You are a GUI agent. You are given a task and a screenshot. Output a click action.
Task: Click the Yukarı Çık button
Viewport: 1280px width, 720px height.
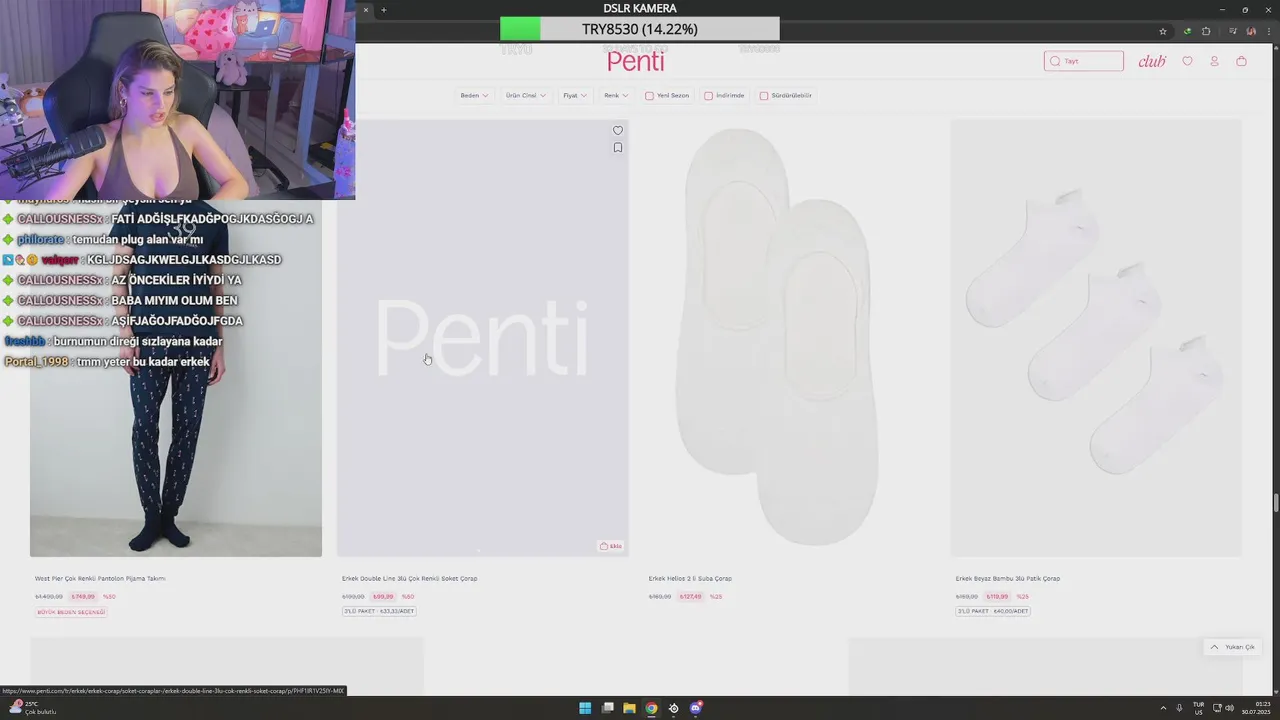[1232, 647]
